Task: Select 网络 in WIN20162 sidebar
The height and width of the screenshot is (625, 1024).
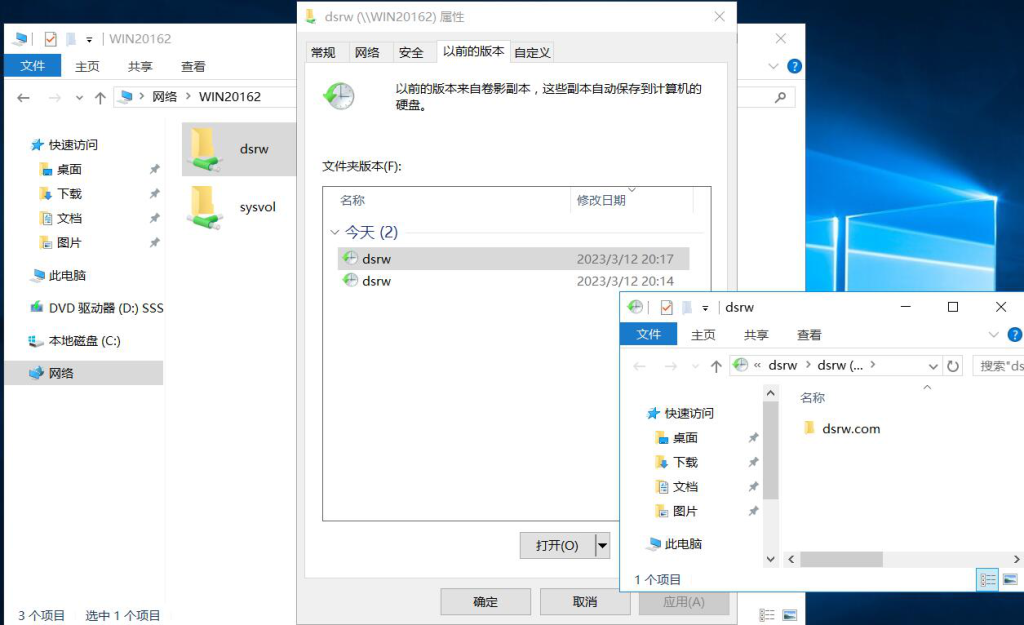Action: (84, 373)
